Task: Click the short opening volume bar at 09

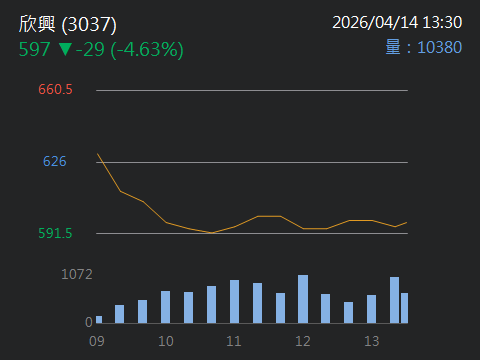Action: (99, 320)
